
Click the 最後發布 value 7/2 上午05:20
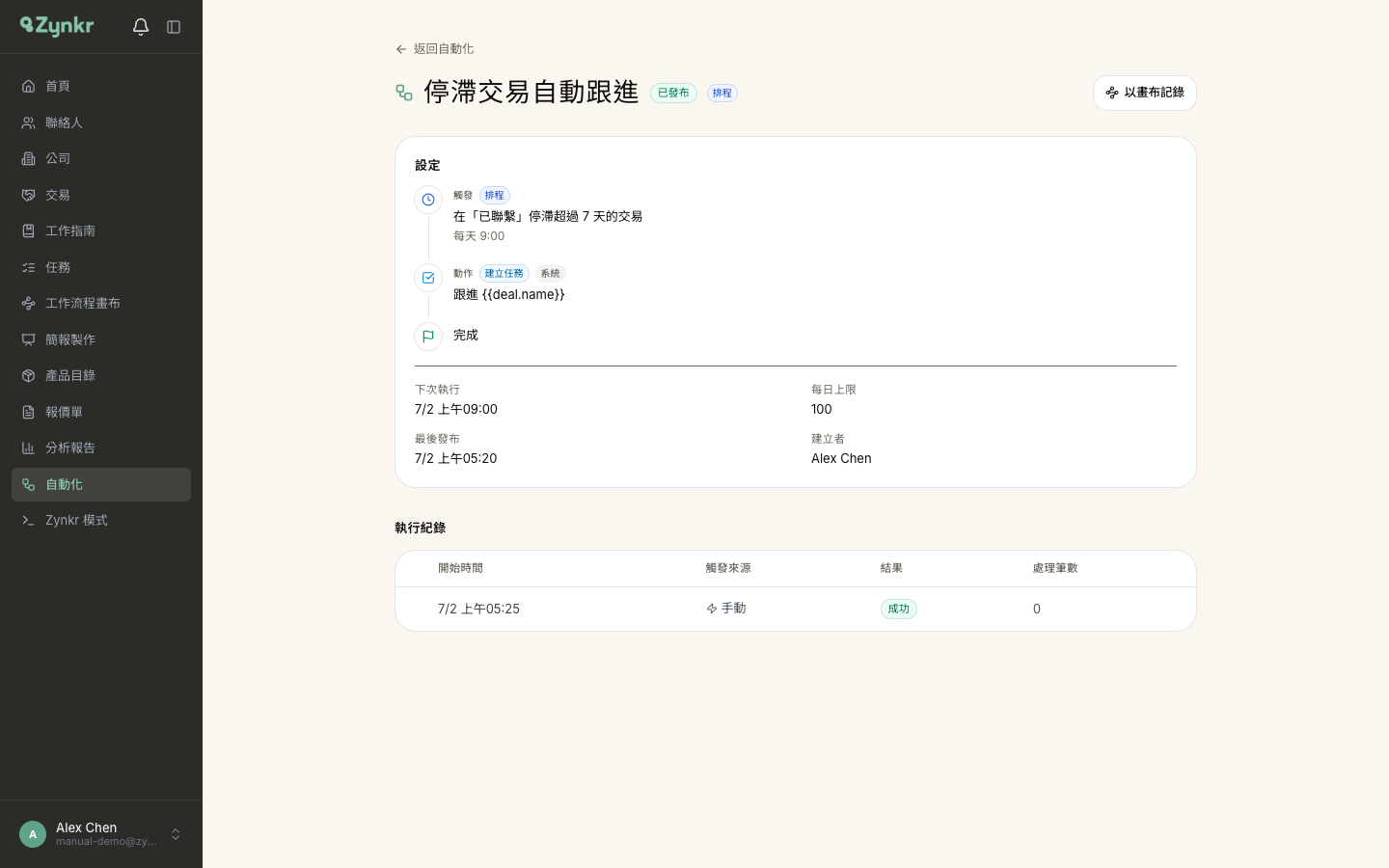coord(456,458)
